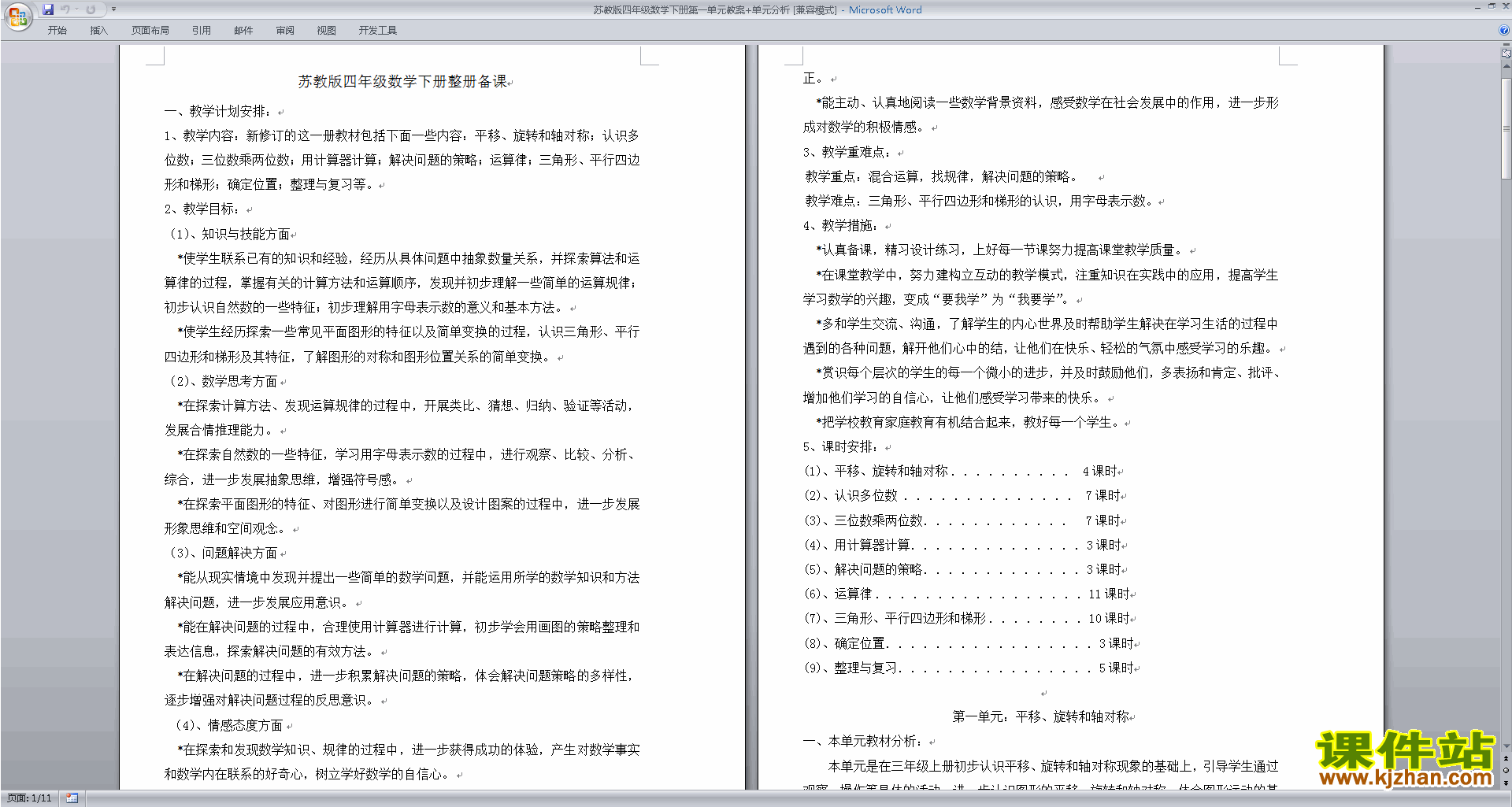Screen dimensions: 1512x807
Task: Click row (6)、运算律 11课时
Action: click(967, 594)
